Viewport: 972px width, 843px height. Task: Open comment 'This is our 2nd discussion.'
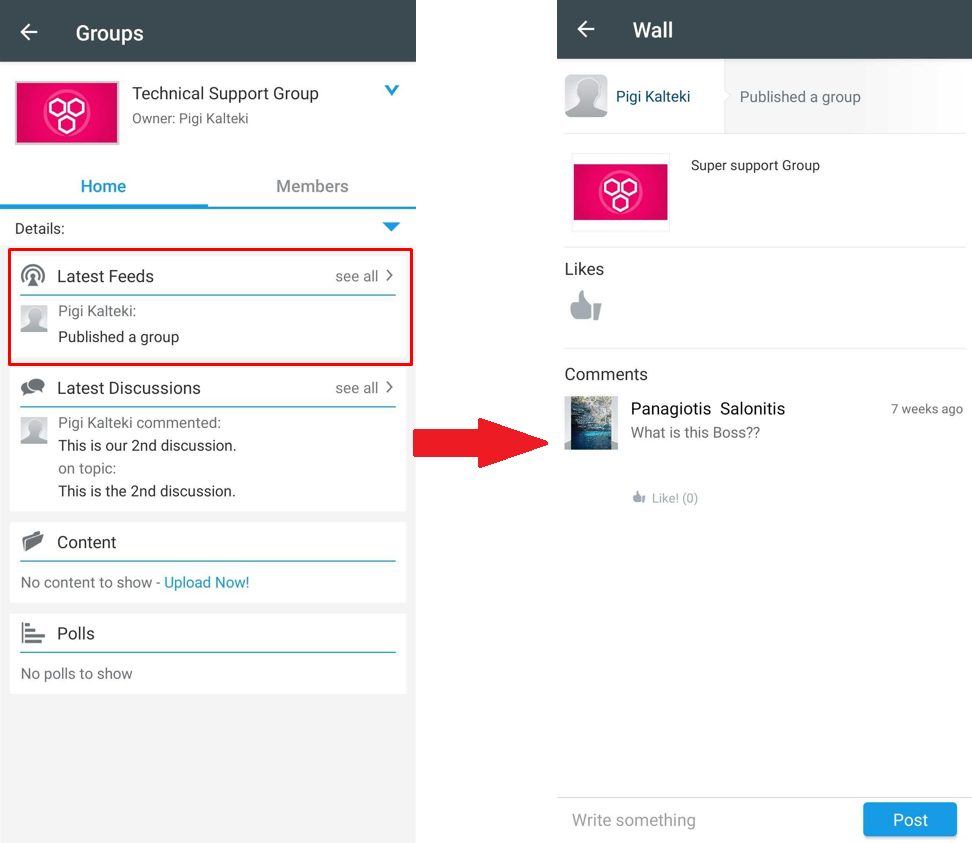point(147,446)
